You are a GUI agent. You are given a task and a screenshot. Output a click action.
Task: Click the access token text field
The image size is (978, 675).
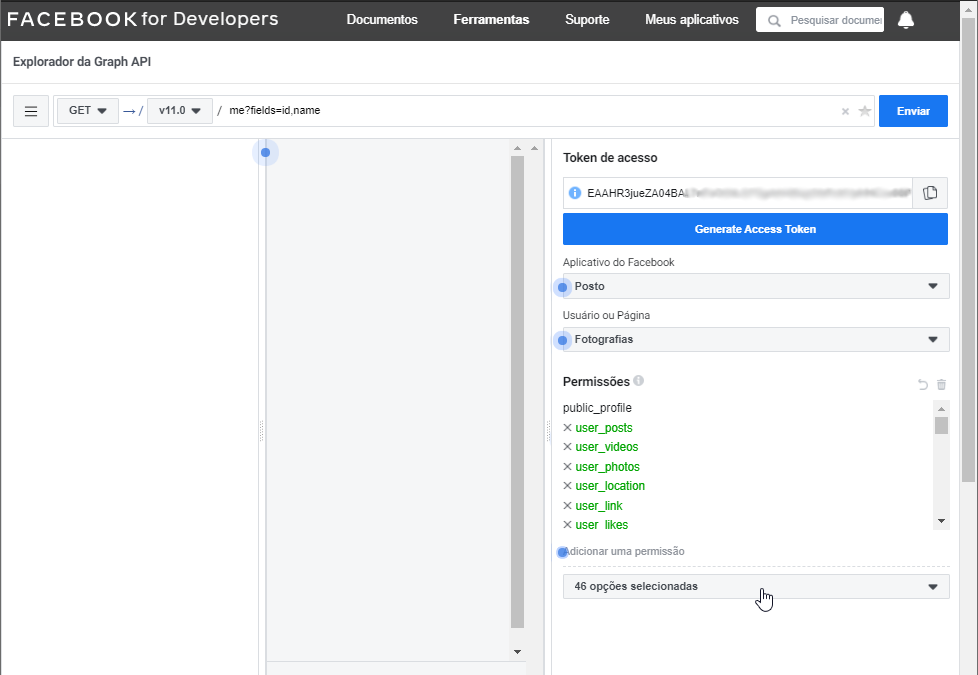[737, 193]
